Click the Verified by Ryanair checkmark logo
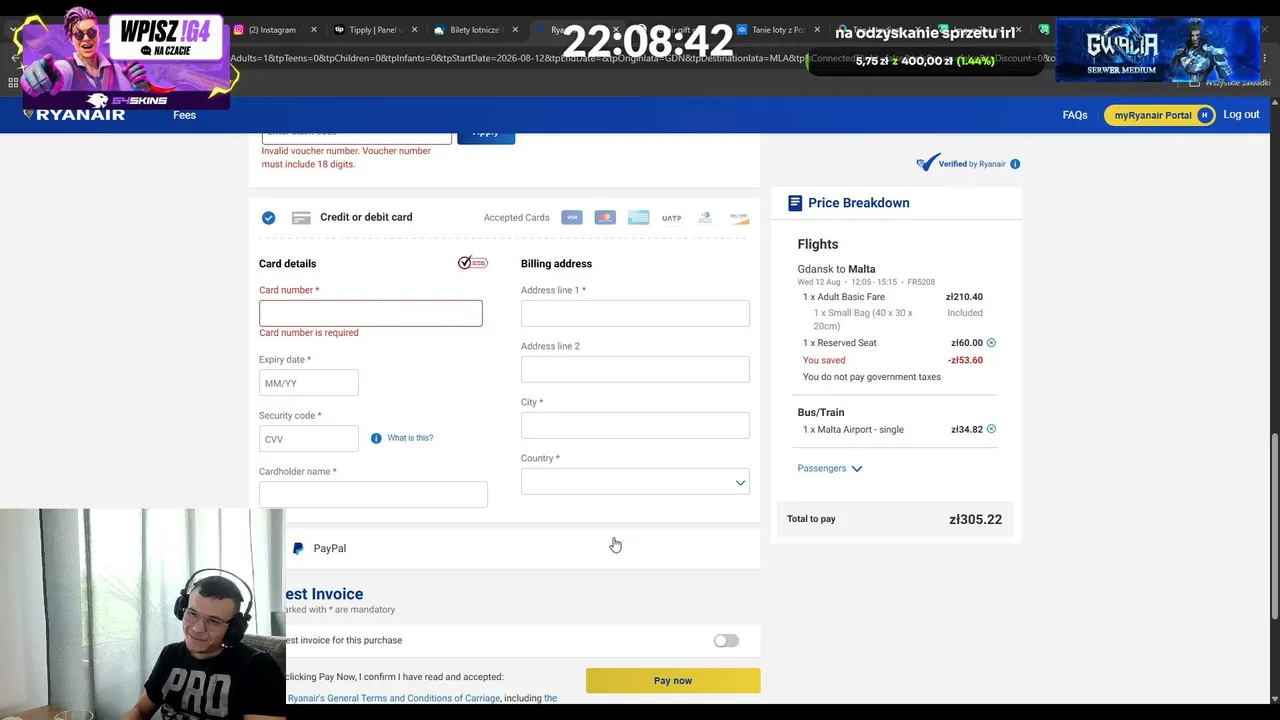The height and width of the screenshot is (720, 1280). 927,163
